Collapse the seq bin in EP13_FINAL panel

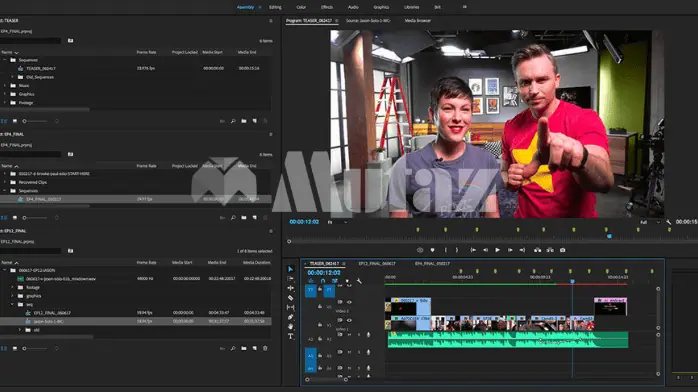(x=12, y=305)
